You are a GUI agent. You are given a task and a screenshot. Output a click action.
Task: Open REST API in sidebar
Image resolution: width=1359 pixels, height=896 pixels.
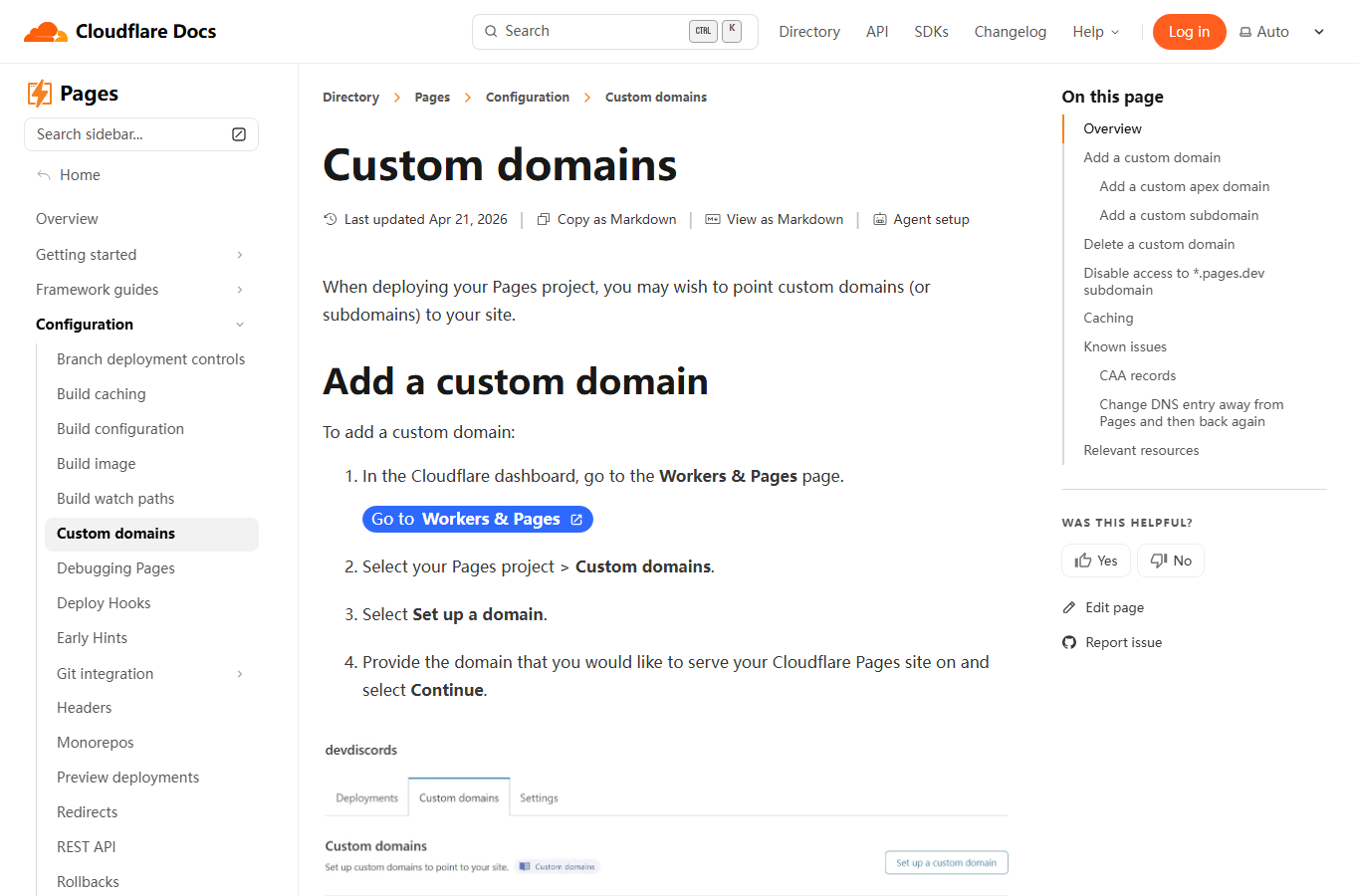(87, 847)
